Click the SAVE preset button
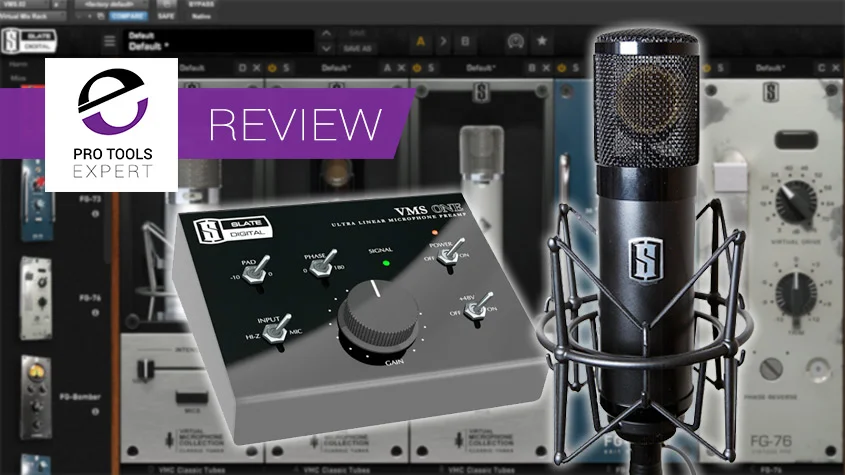Image resolution: width=845 pixels, height=475 pixels. point(357,33)
